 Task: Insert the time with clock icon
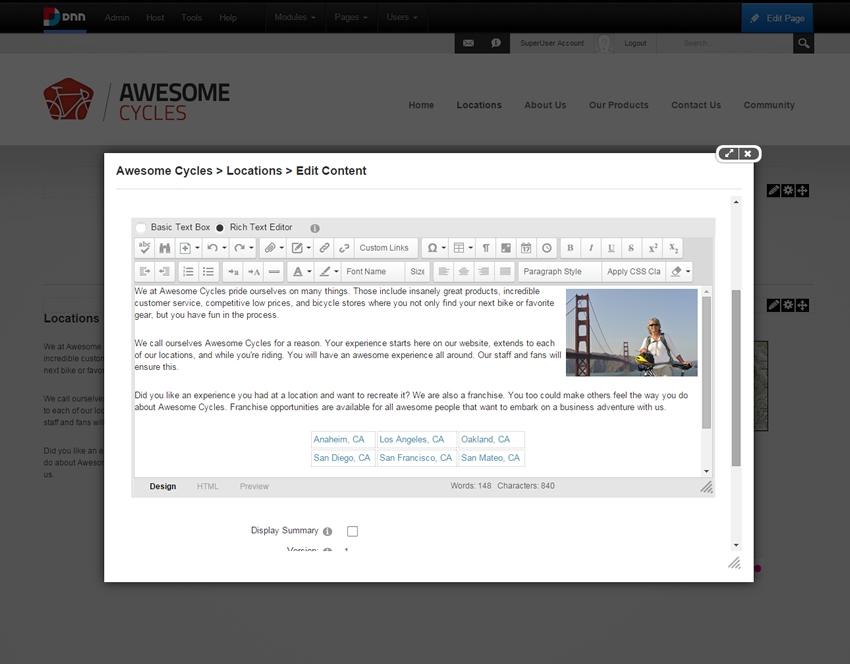(546, 248)
